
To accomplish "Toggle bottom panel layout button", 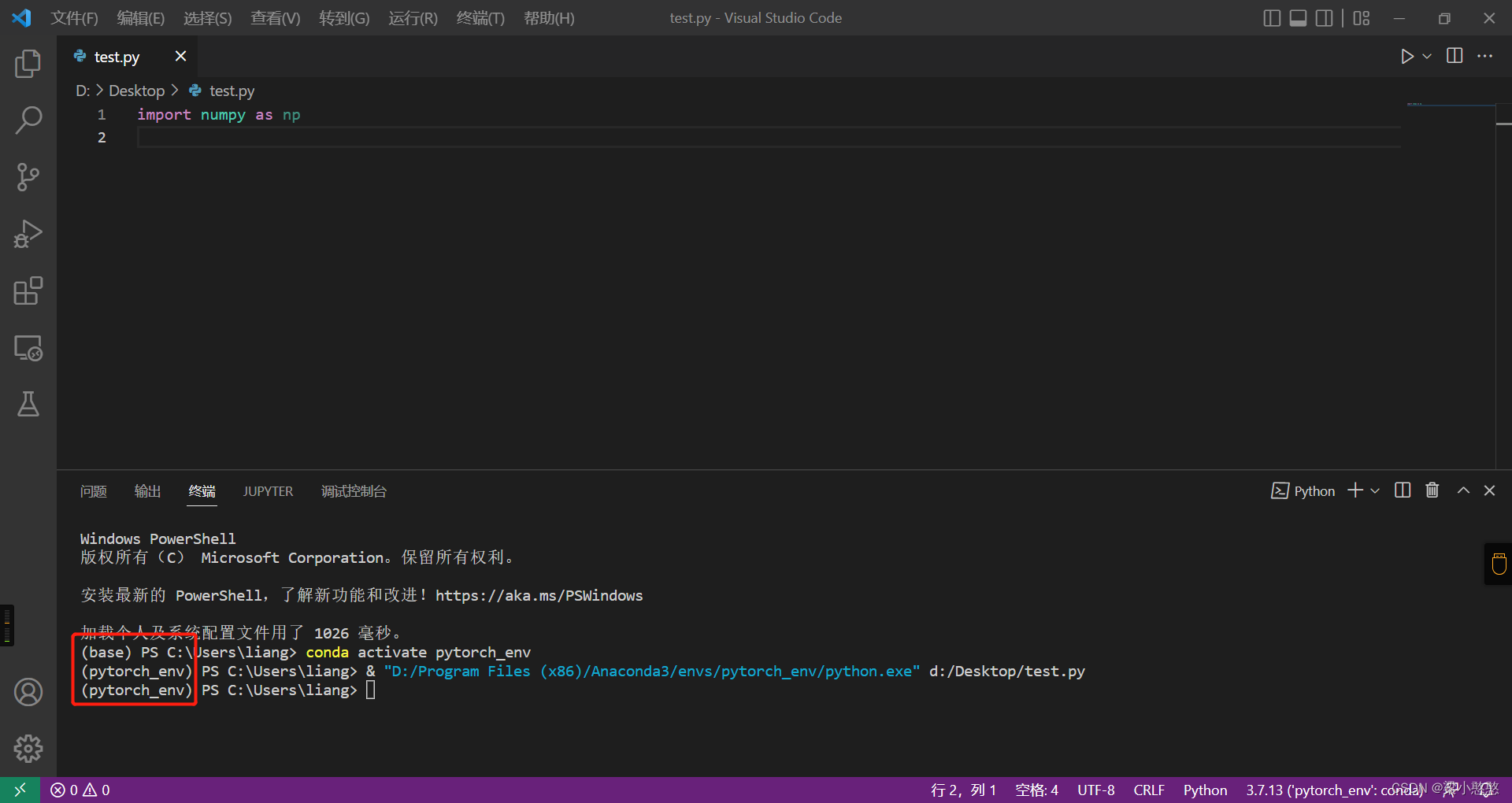I will click(1298, 18).
